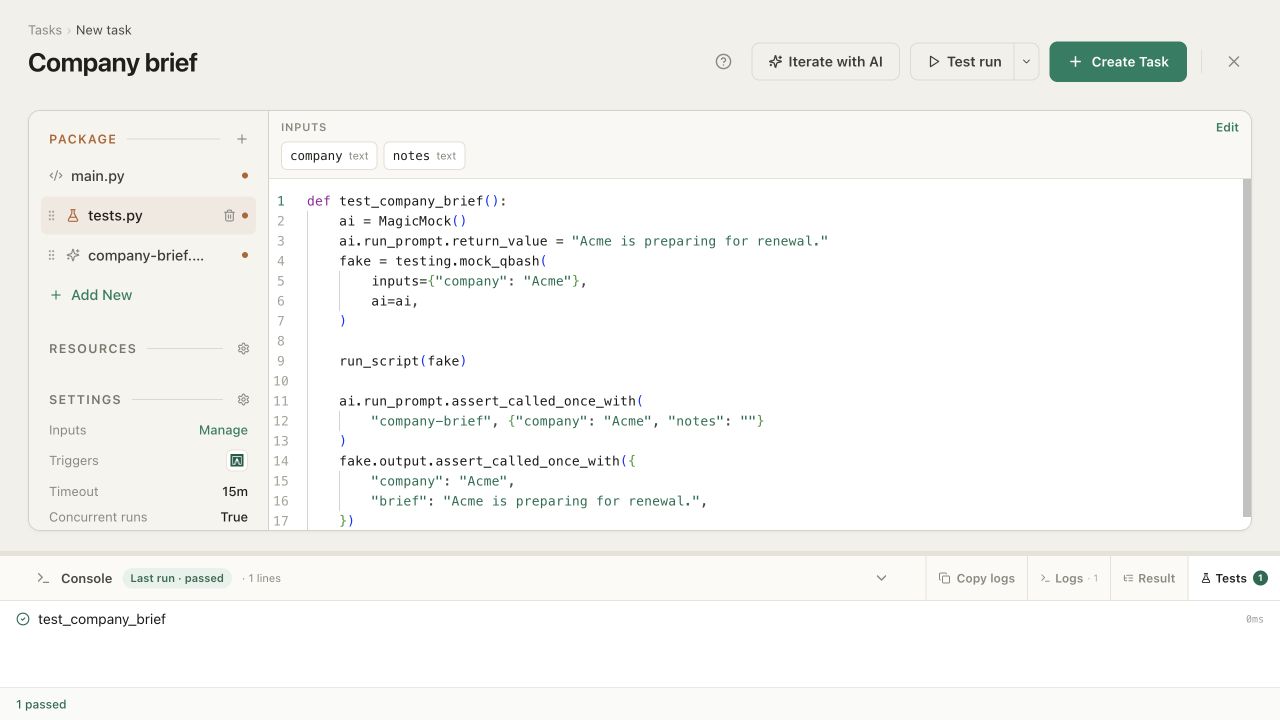Viewport: 1280px width, 720px height.
Task: Switch to the Result tab
Action: [1149, 578]
